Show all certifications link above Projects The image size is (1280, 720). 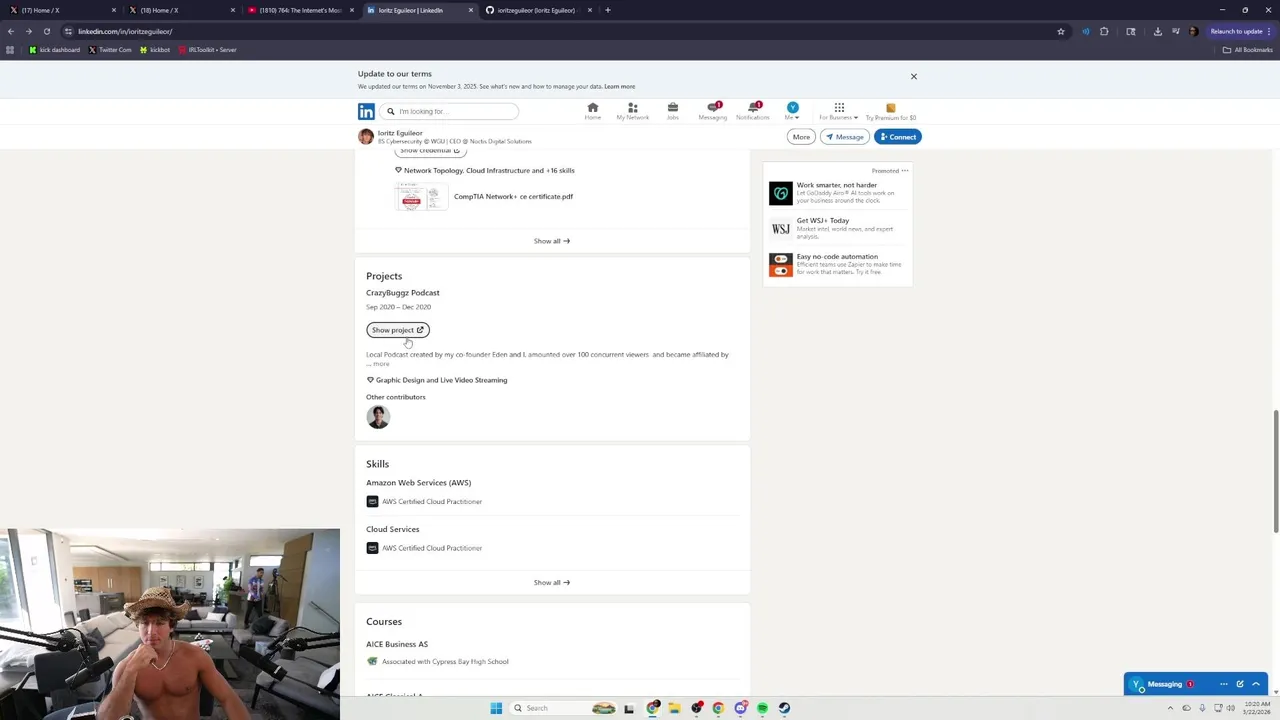(552, 241)
